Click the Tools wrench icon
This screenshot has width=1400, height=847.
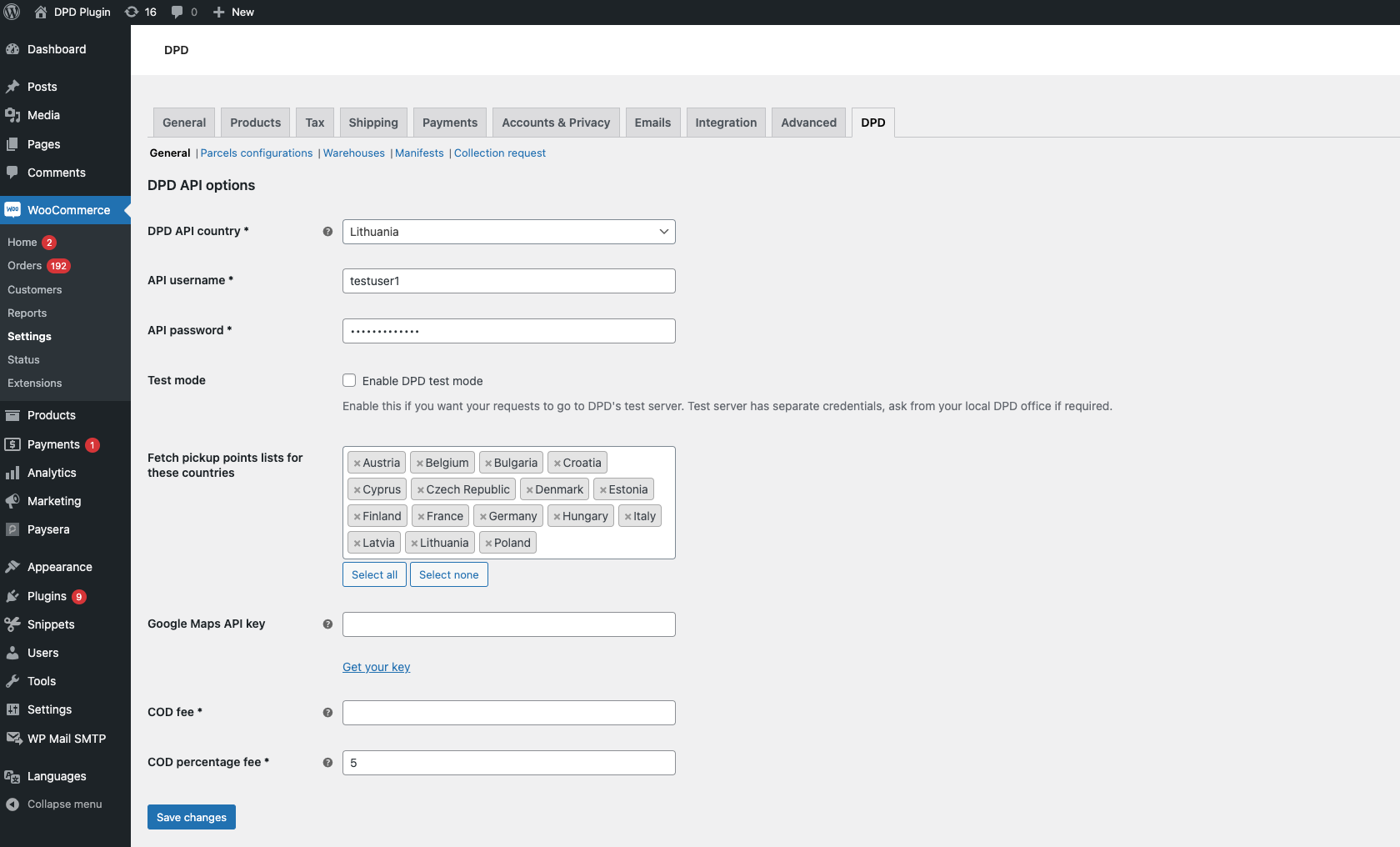click(12, 681)
